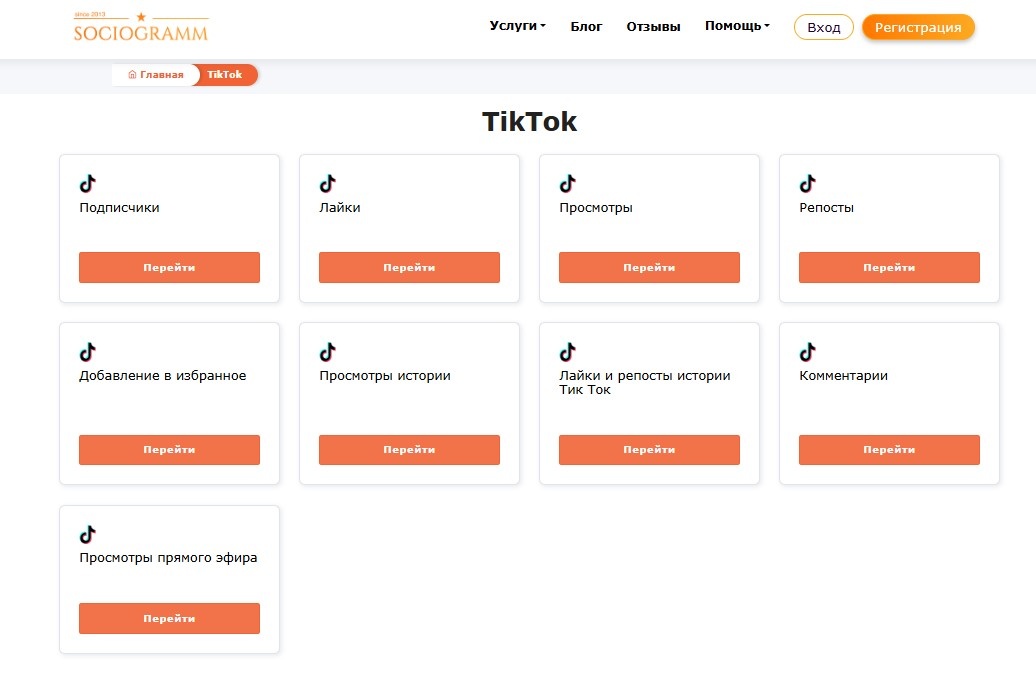Click the Подписчики card title
1036x673 pixels.
[119, 207]
